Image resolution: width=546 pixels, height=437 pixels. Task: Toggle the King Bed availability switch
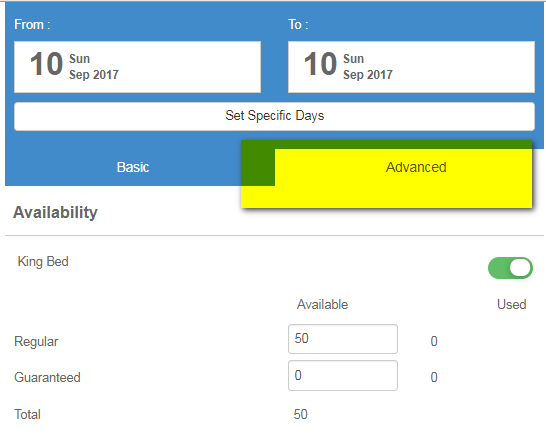coord(510,268)
